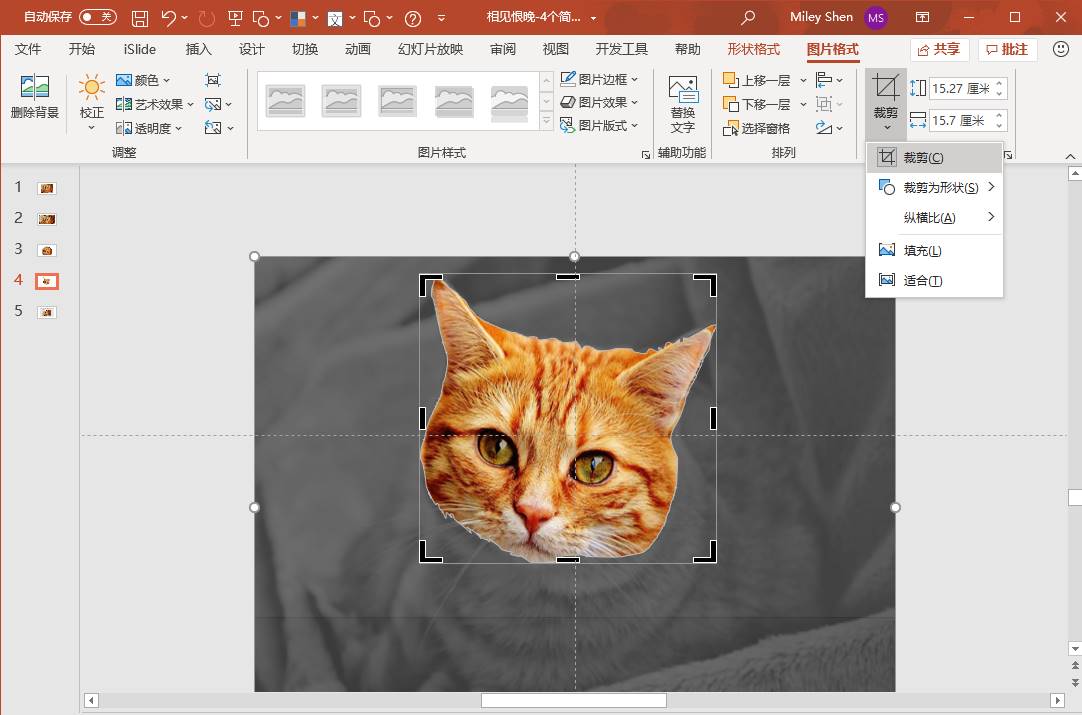
Task: Click the search magnifier icon
Action: (x=748, y=18)
